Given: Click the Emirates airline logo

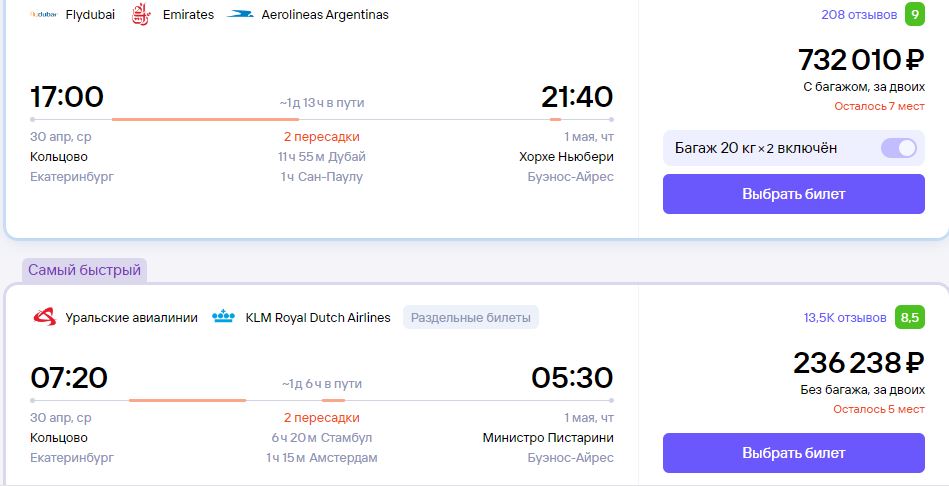Looking at the screenshot, I should (x=141, y=15).
